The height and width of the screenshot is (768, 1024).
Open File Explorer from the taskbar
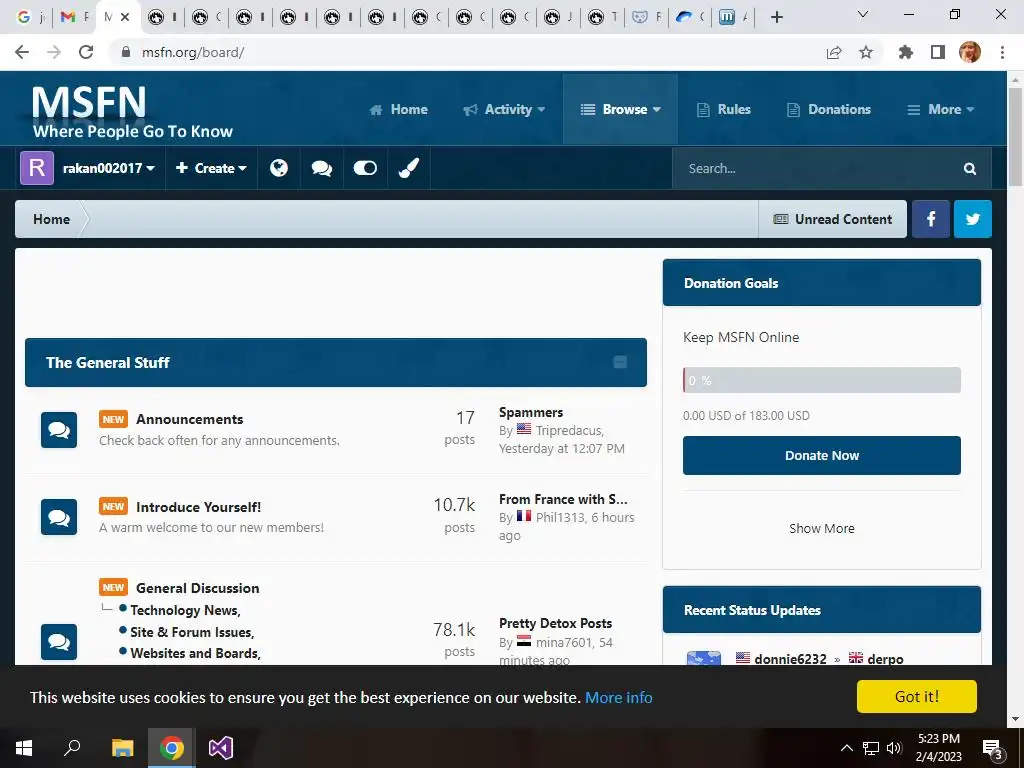click(x=122, y=748)
